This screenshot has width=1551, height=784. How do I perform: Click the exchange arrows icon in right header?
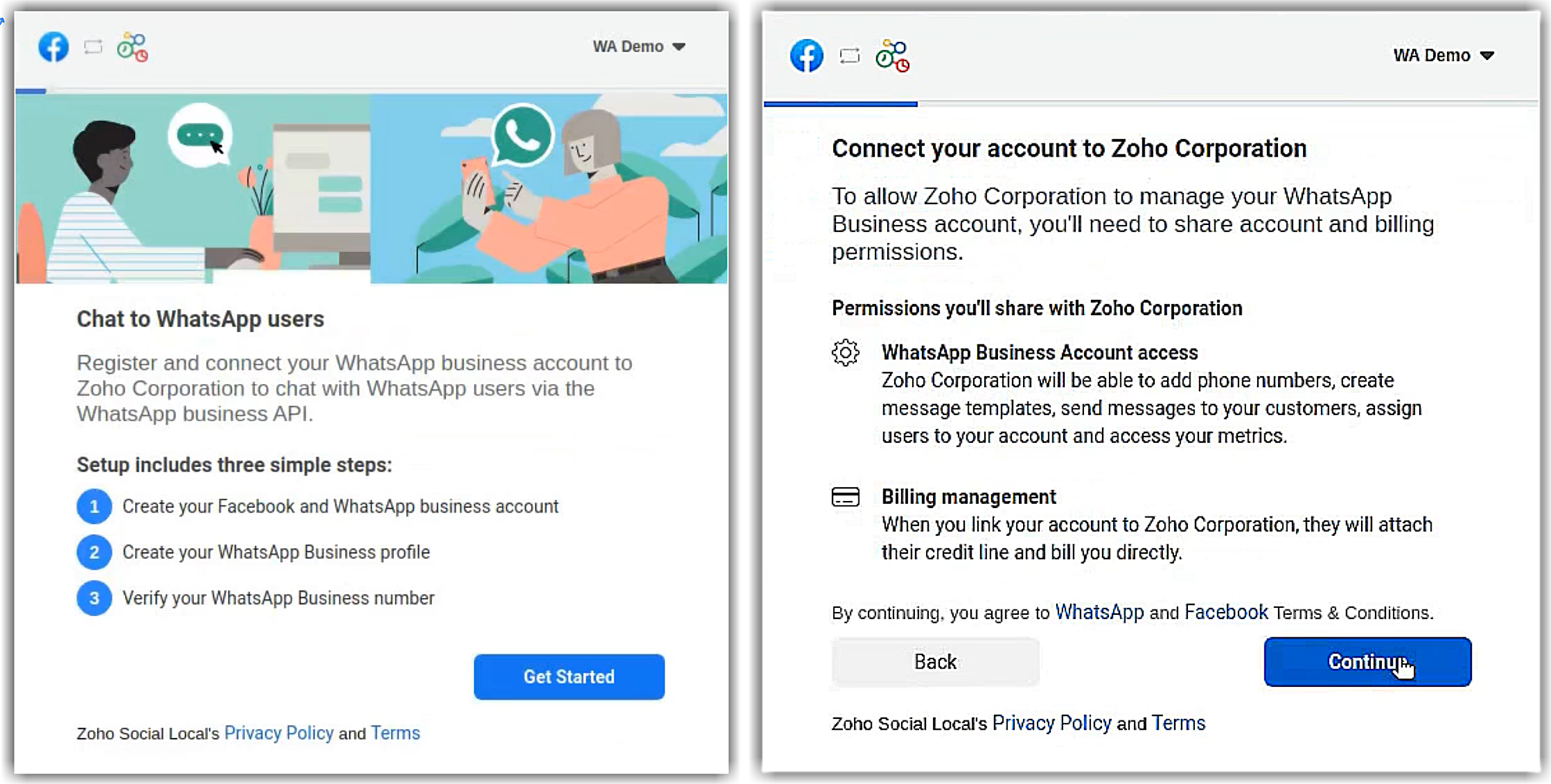click(x=850, y=56)
